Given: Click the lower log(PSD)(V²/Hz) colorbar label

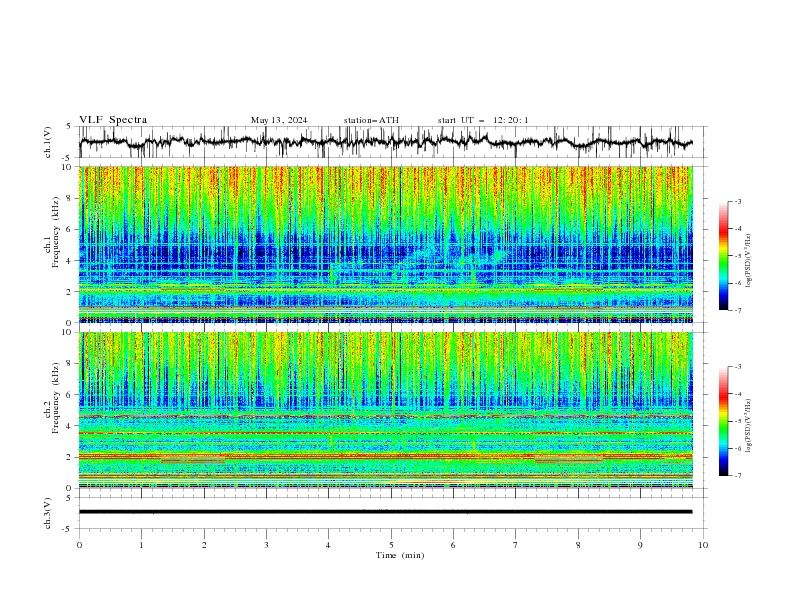Looking at the screenshot, I should click(x=749, y=426).
